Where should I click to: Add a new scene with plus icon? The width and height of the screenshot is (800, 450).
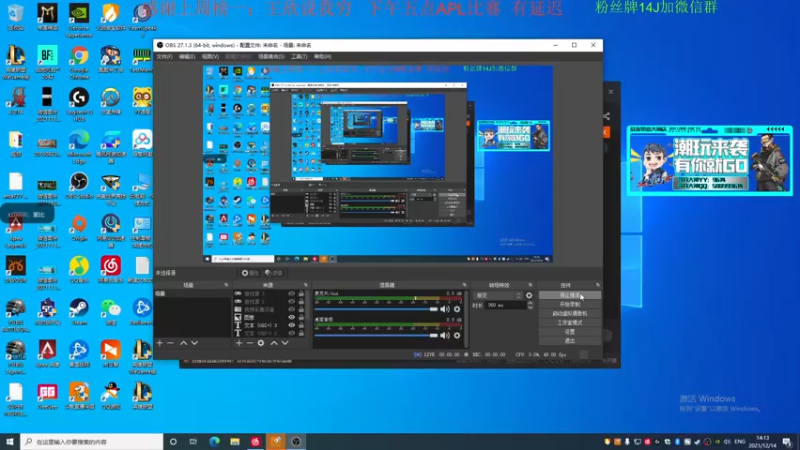pyautogui.click(x=160, y=343)
